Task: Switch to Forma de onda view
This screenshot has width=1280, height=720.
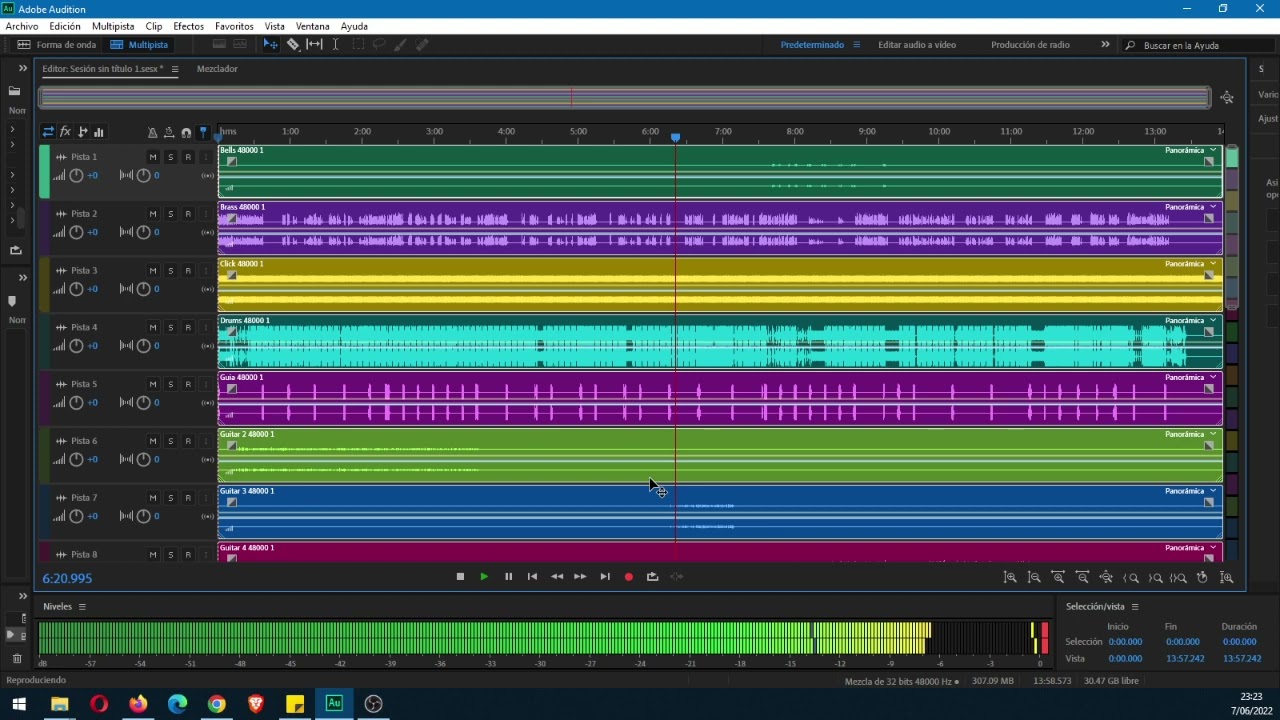Action: pos(58,45)
